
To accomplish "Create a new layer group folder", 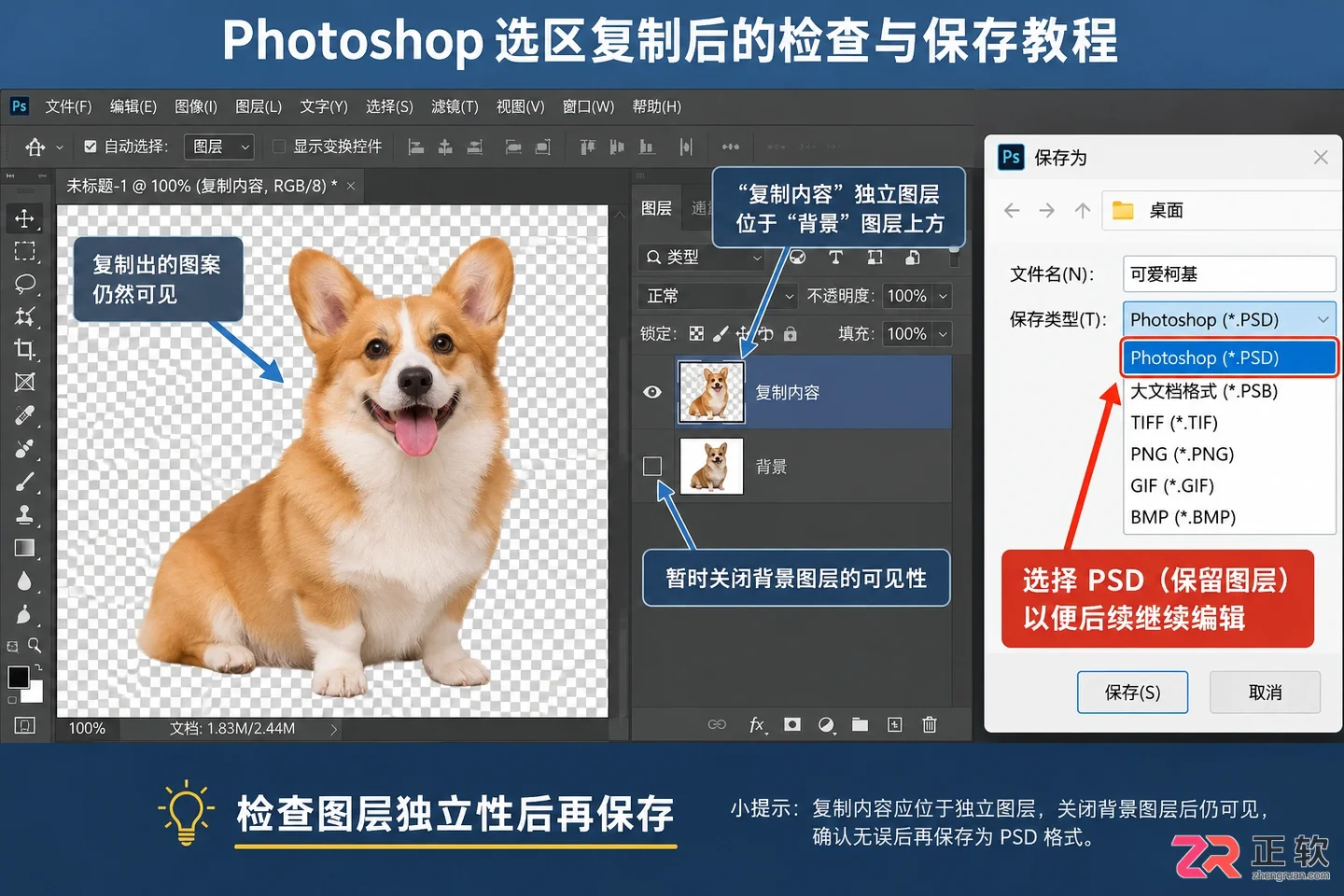I will (860, 724).
